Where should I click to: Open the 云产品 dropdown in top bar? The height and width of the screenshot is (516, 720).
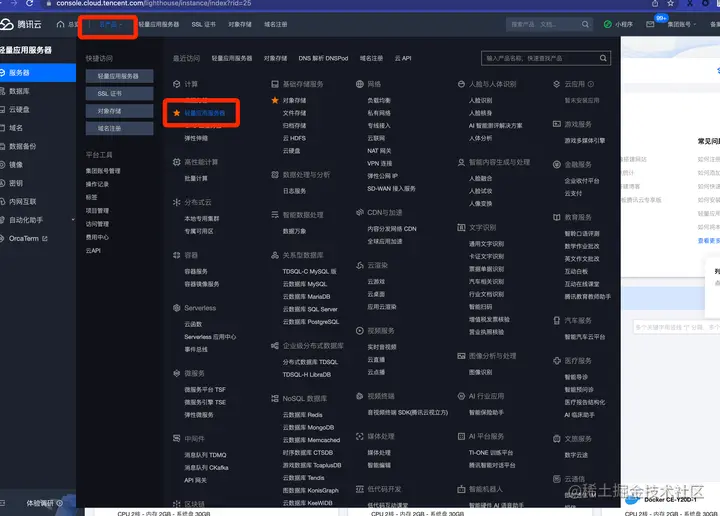pos(110,24)
